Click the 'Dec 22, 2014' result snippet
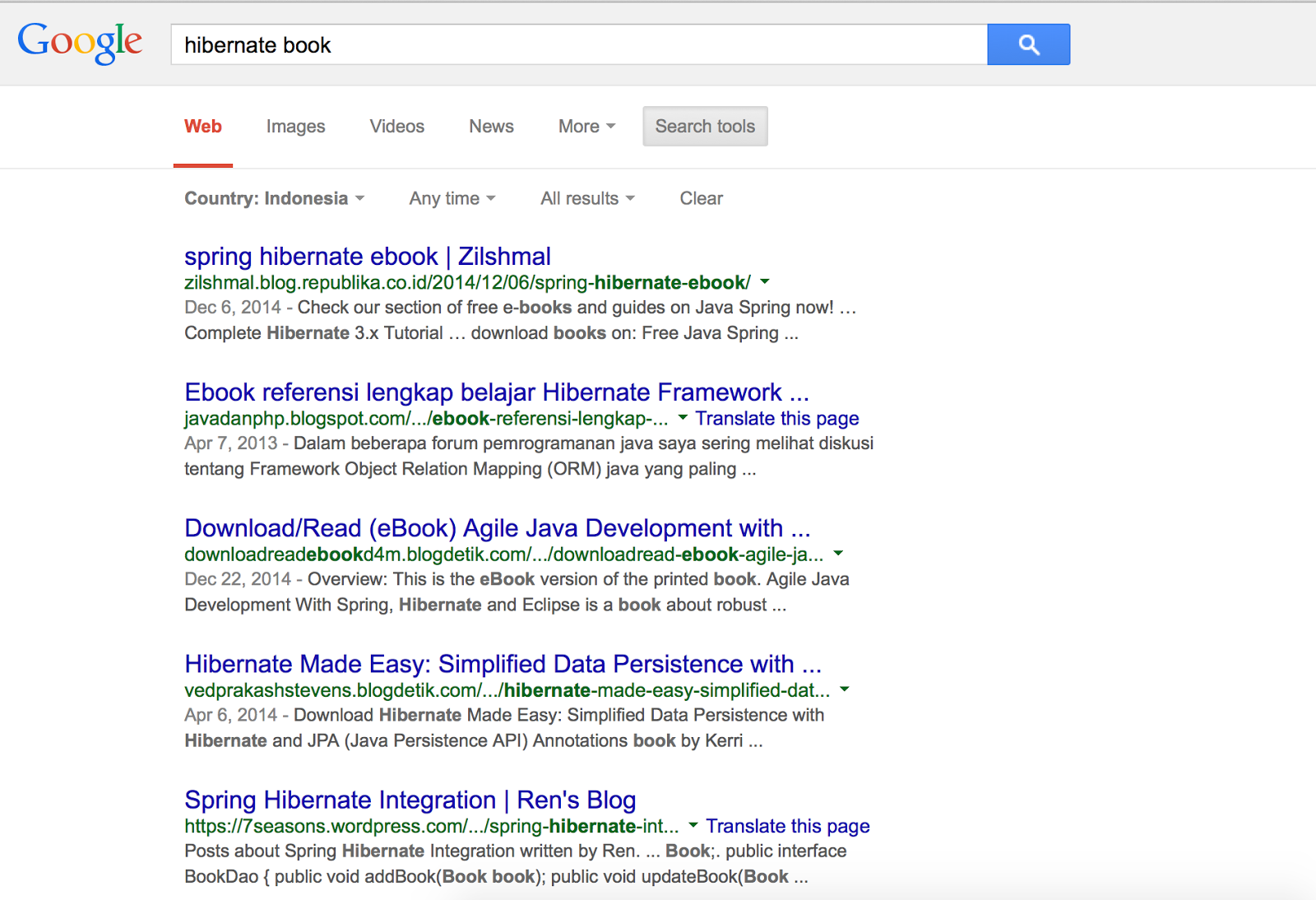Screen dimensions: 1316x900 click(x=517, y=591)
